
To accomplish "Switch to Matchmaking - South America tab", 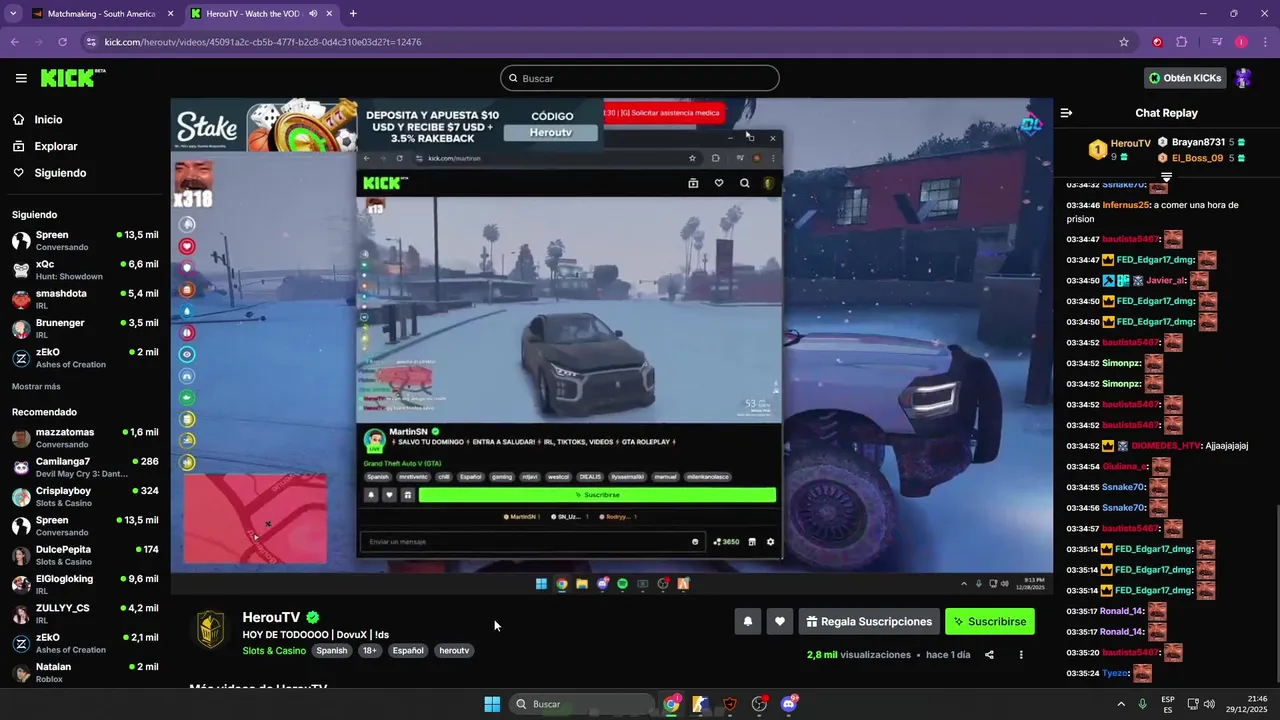I will coord(101,13).
